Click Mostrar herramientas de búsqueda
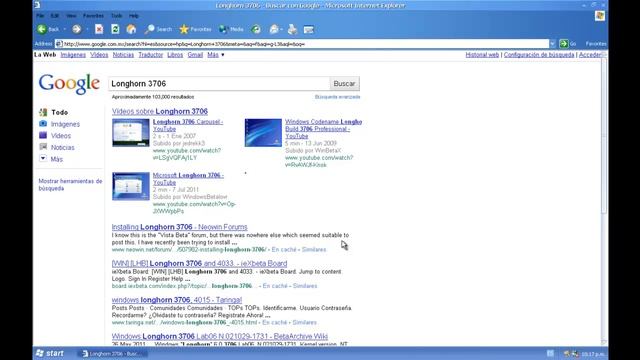The image size is (640, 360). click(70, 184)
